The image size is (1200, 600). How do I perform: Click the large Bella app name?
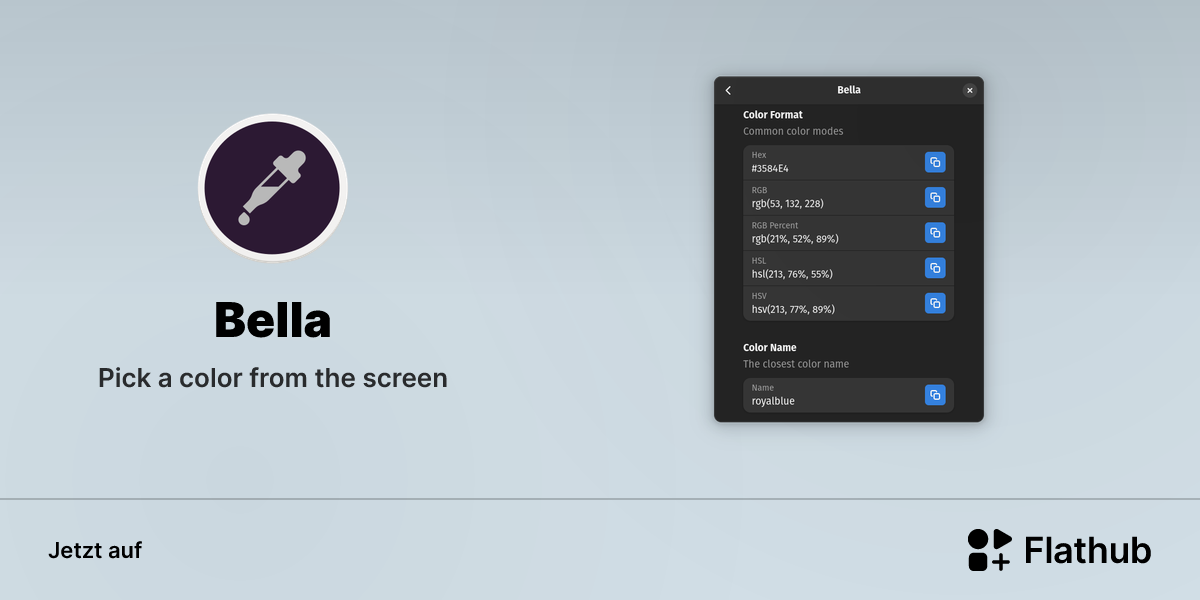(272, 320)
